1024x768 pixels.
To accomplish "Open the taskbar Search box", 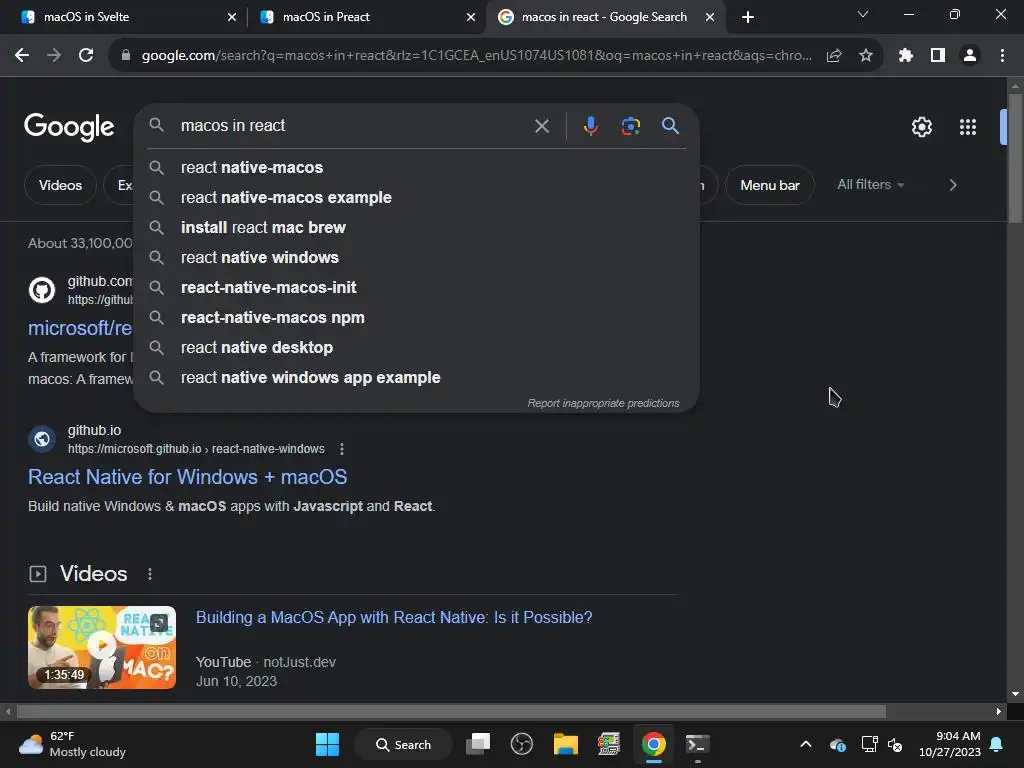I will point(403,744).
